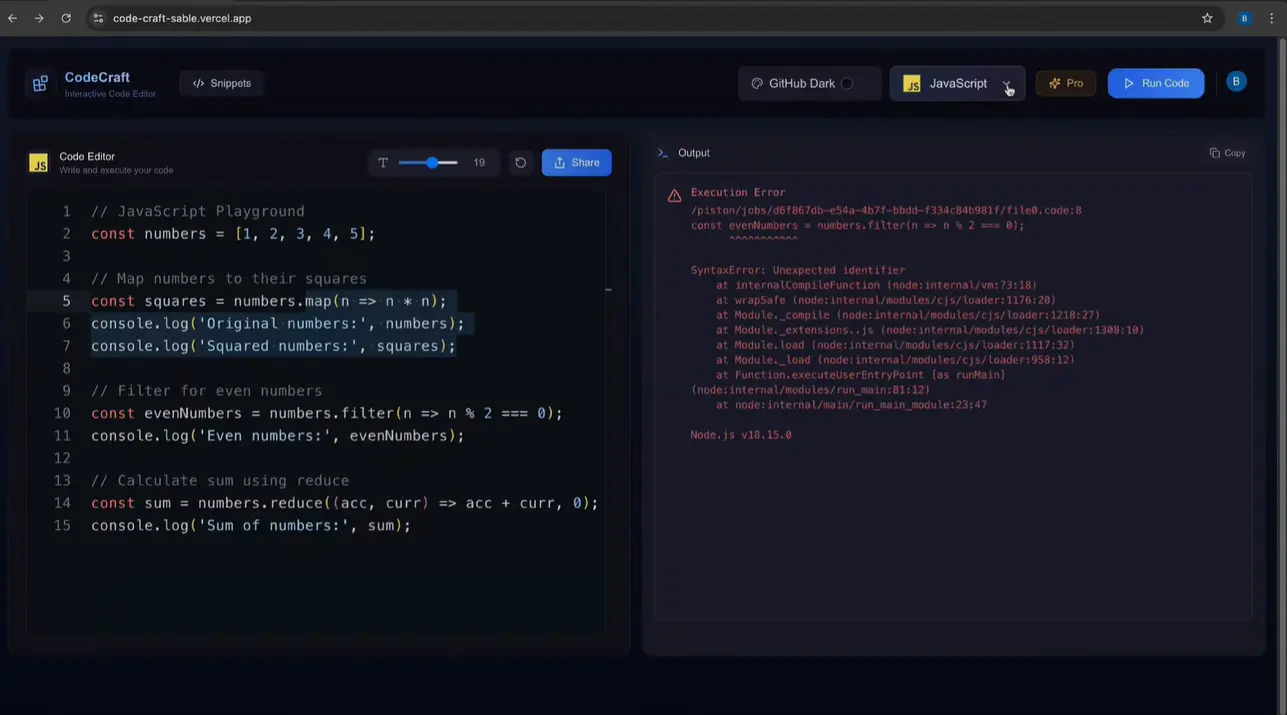Click the Execution Error warning icon

point(674,196)
